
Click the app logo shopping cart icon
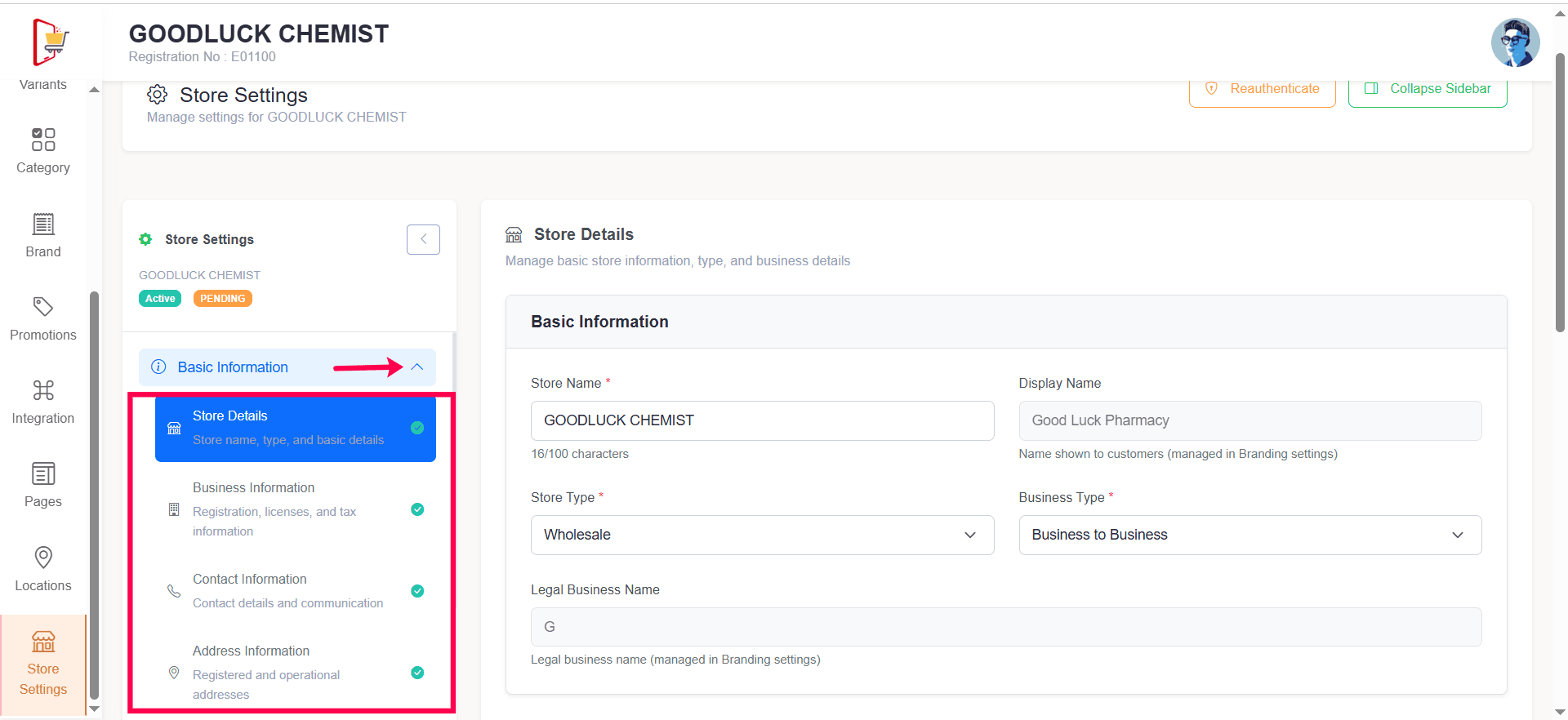[x=51, y=42]
